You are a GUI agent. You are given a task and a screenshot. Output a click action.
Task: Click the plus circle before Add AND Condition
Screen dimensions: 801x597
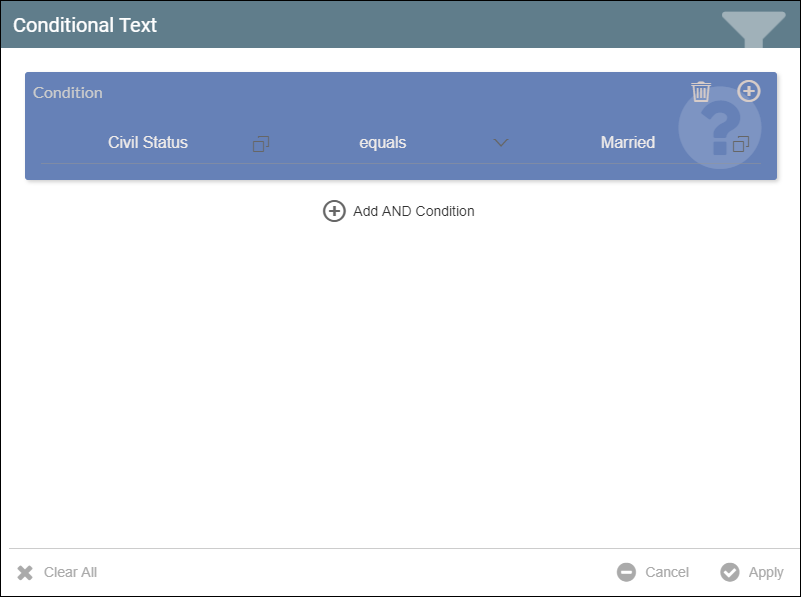point(334,211)
